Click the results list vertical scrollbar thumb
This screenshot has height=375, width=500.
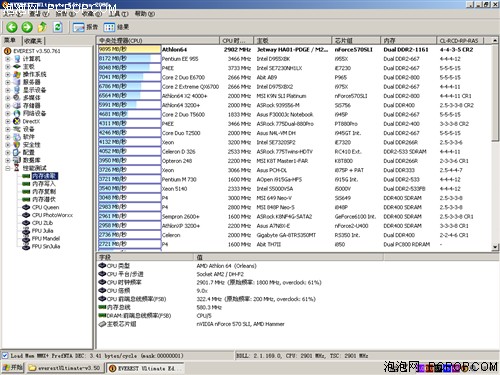[495, 94]
